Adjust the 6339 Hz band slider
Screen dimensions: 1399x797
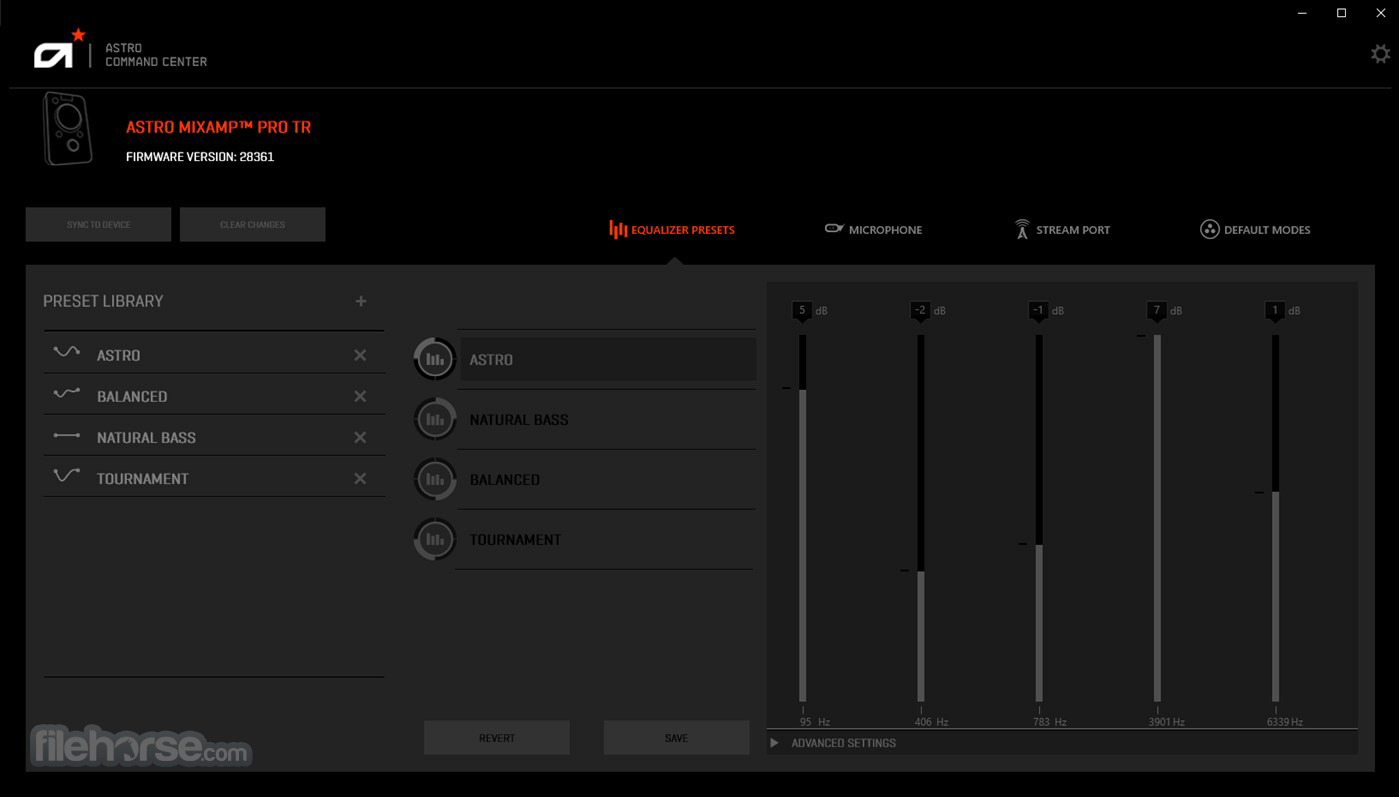(x=1275, y=518)
